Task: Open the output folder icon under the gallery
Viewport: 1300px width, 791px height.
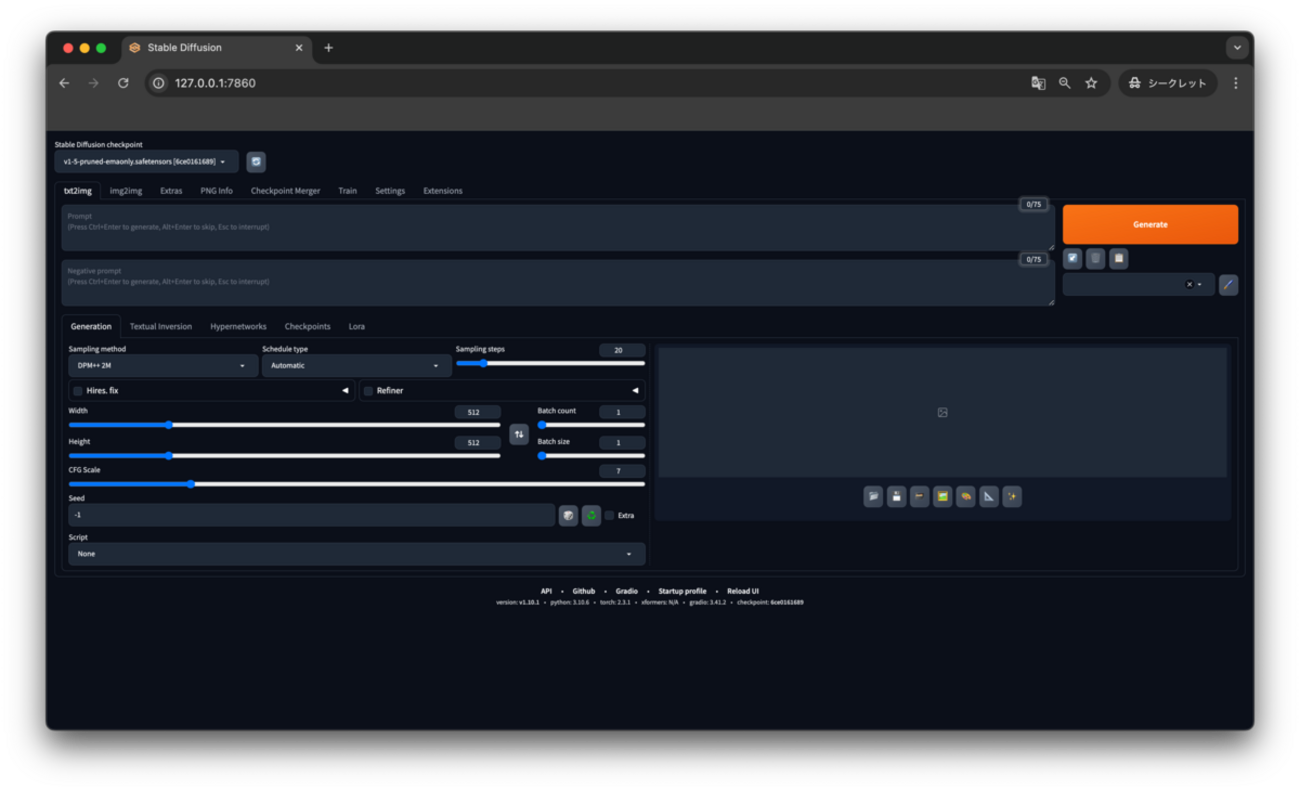Action: 871,496
